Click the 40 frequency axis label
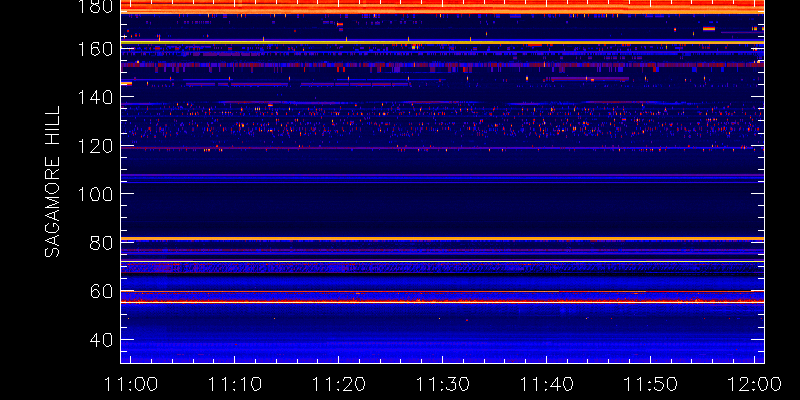 coord(101,340)
